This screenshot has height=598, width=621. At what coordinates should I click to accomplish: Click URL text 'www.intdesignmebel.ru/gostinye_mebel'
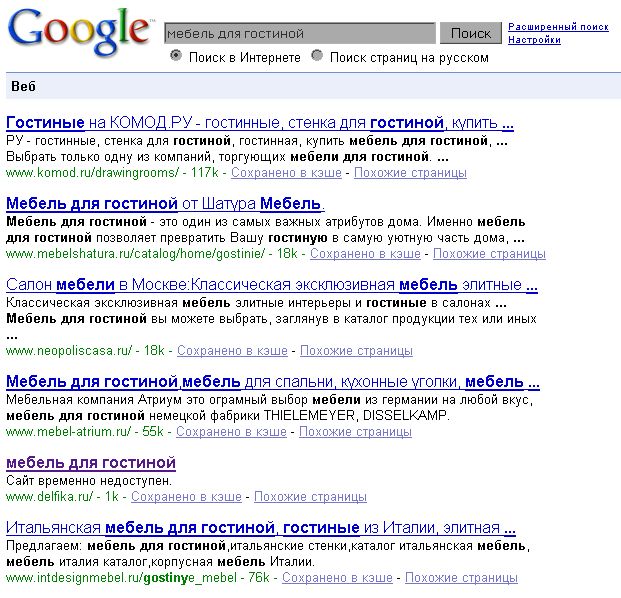[x=122, y=578]
